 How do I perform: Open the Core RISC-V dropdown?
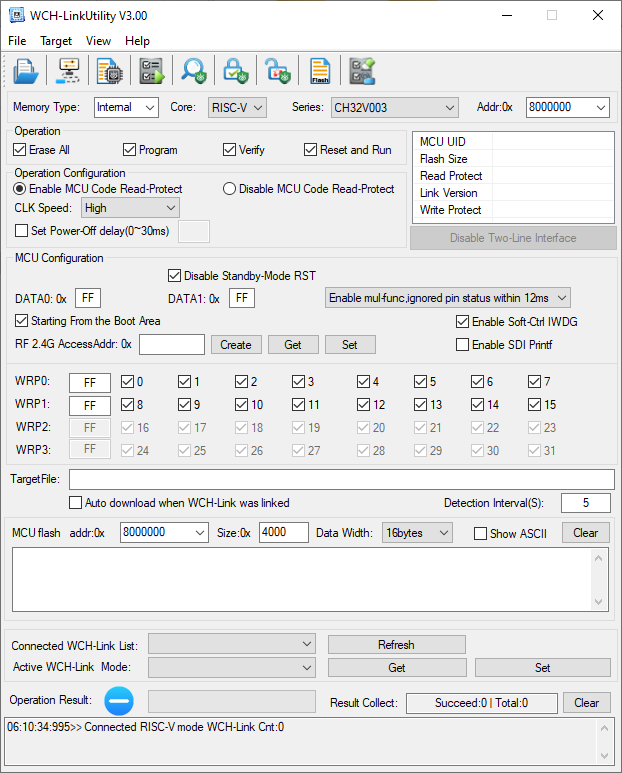click(x=237, y=107)
